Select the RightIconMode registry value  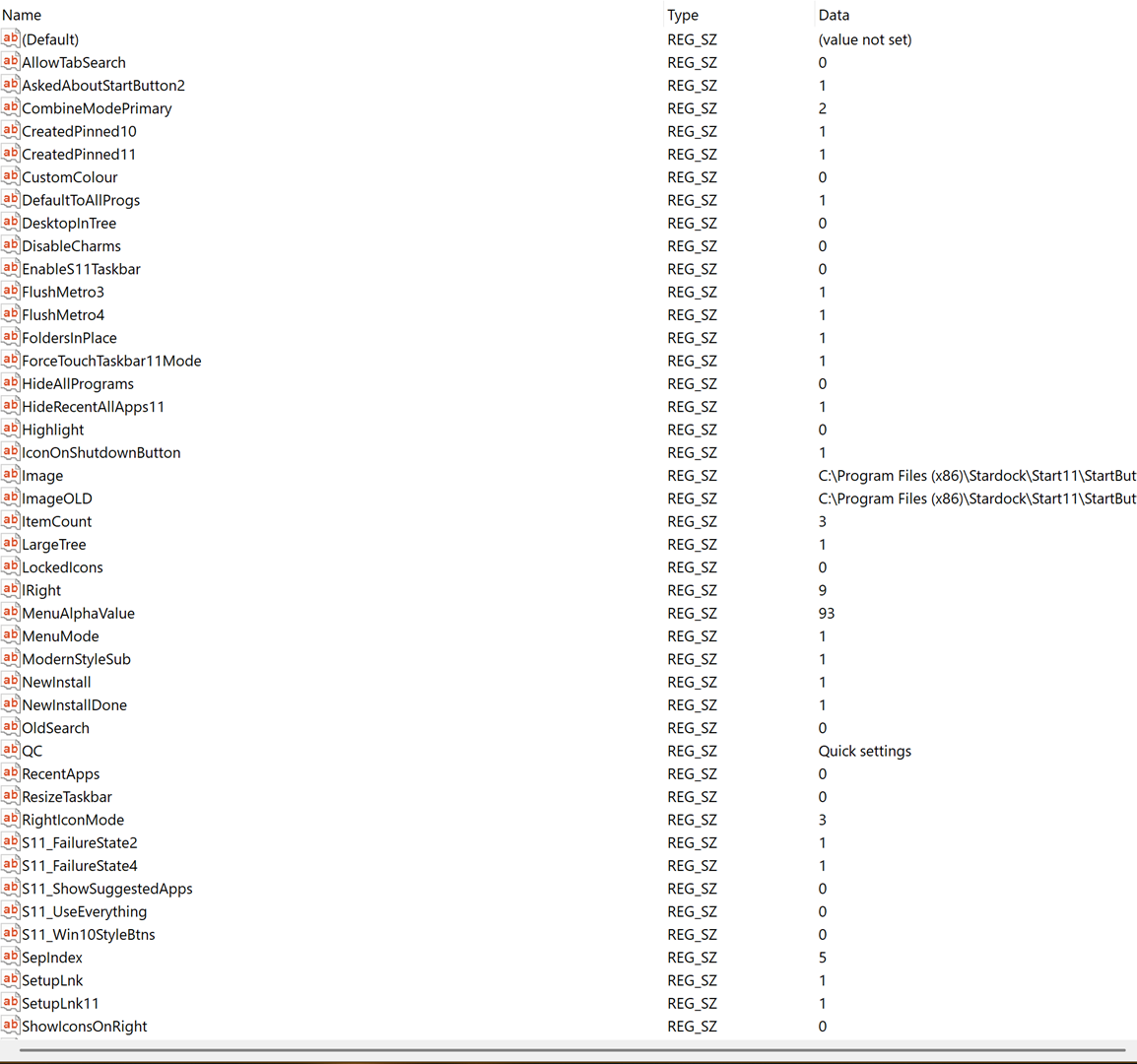73,820
